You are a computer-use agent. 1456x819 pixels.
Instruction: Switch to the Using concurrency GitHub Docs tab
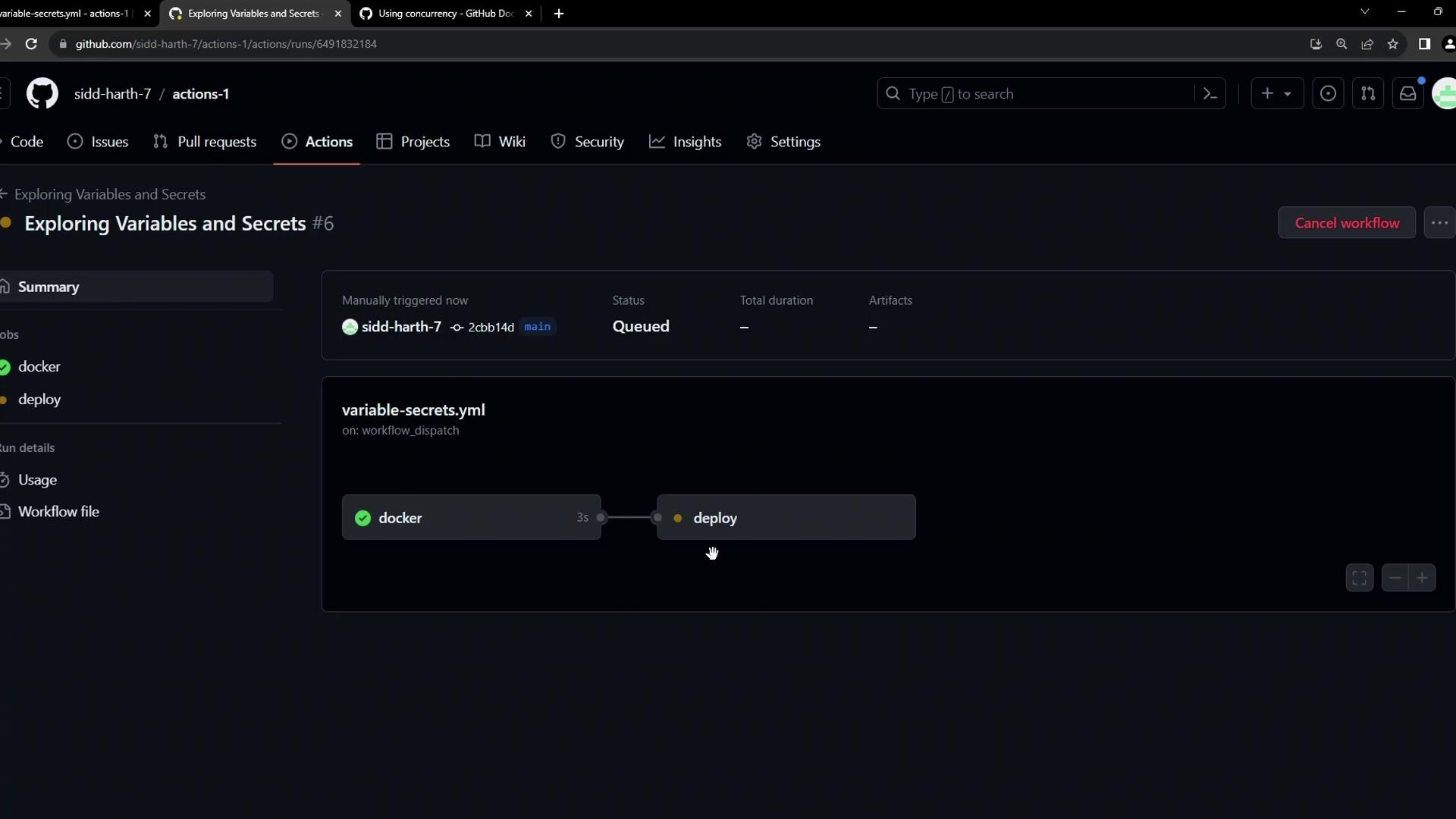445,14
